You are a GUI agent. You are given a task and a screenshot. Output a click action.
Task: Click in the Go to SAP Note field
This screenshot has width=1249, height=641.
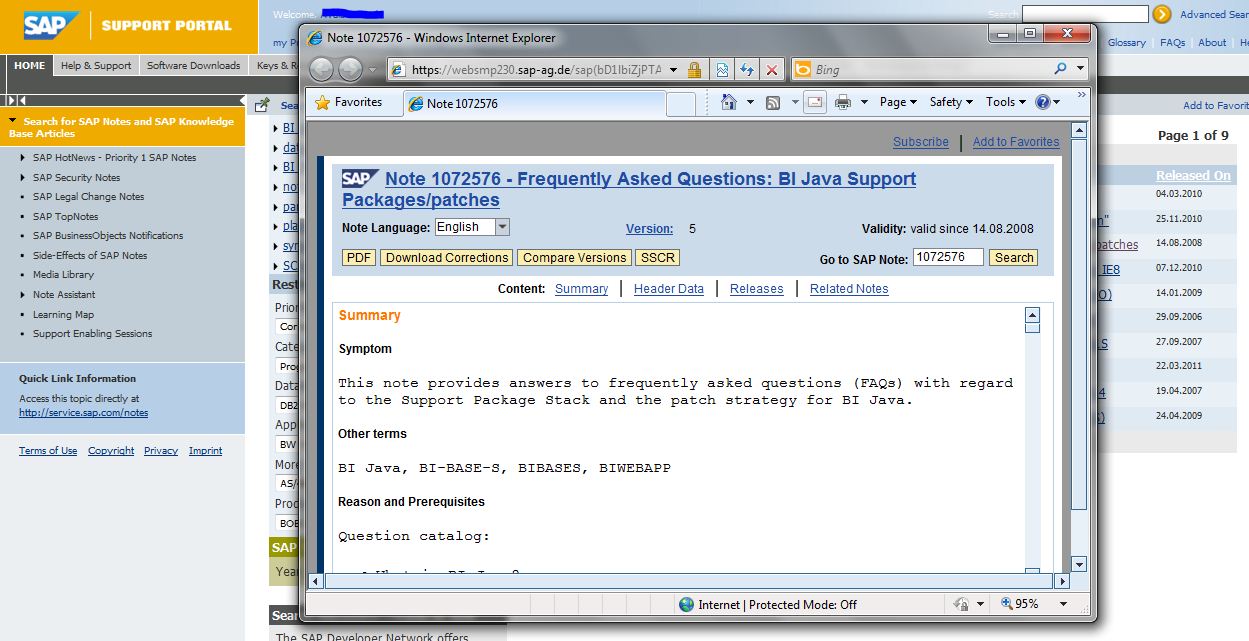948,257
